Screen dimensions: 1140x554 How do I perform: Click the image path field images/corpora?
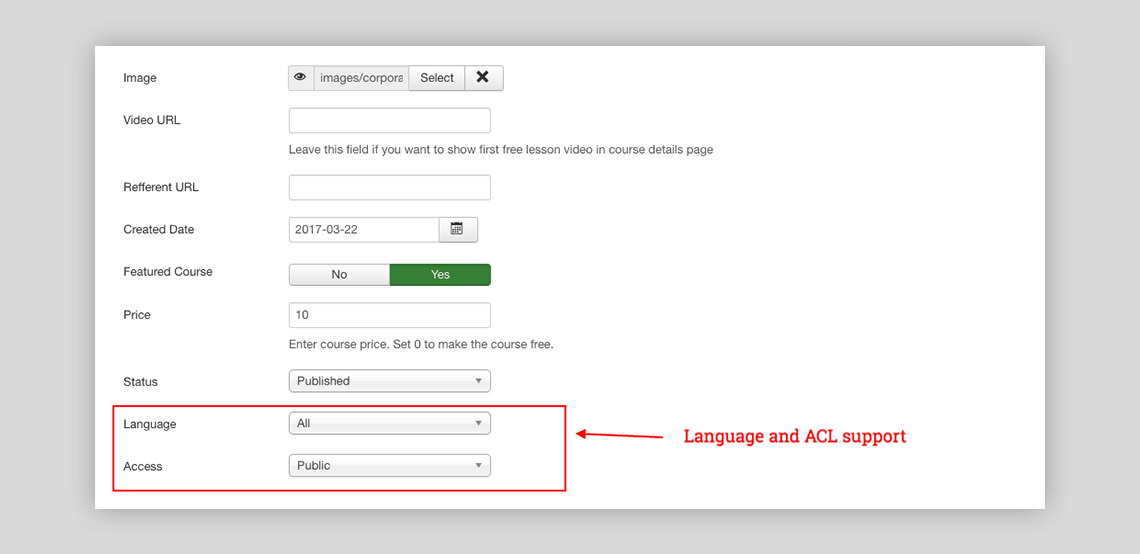pos(361,78)
